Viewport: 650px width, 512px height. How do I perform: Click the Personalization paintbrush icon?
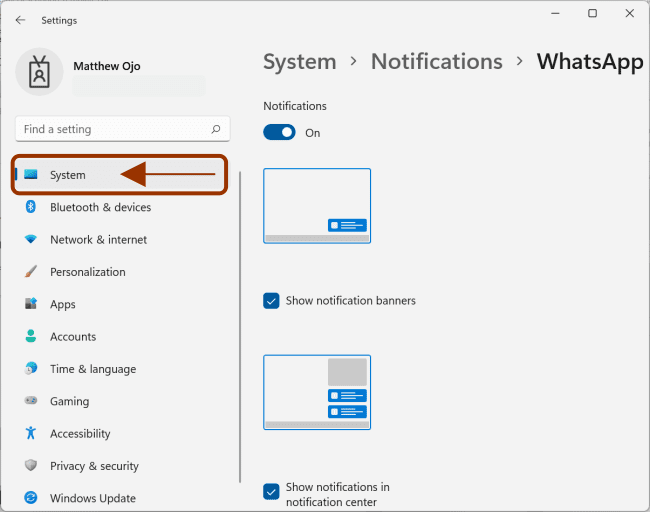click(31, 272)
